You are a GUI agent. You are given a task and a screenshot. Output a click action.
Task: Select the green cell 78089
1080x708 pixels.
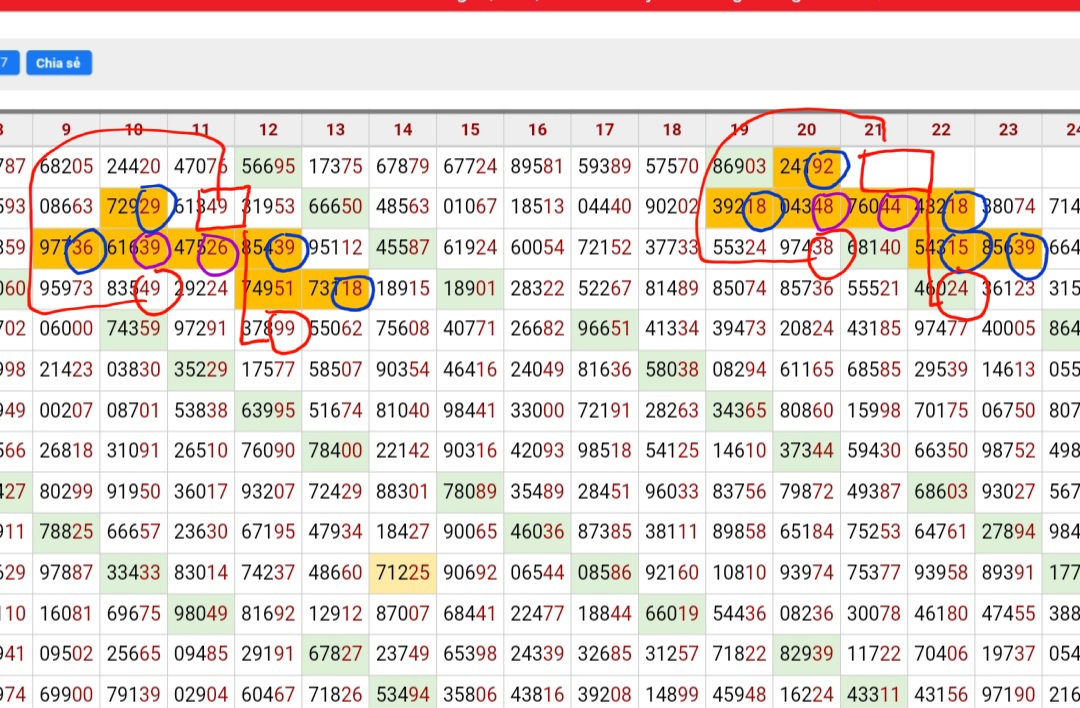[x=470, y=492]
